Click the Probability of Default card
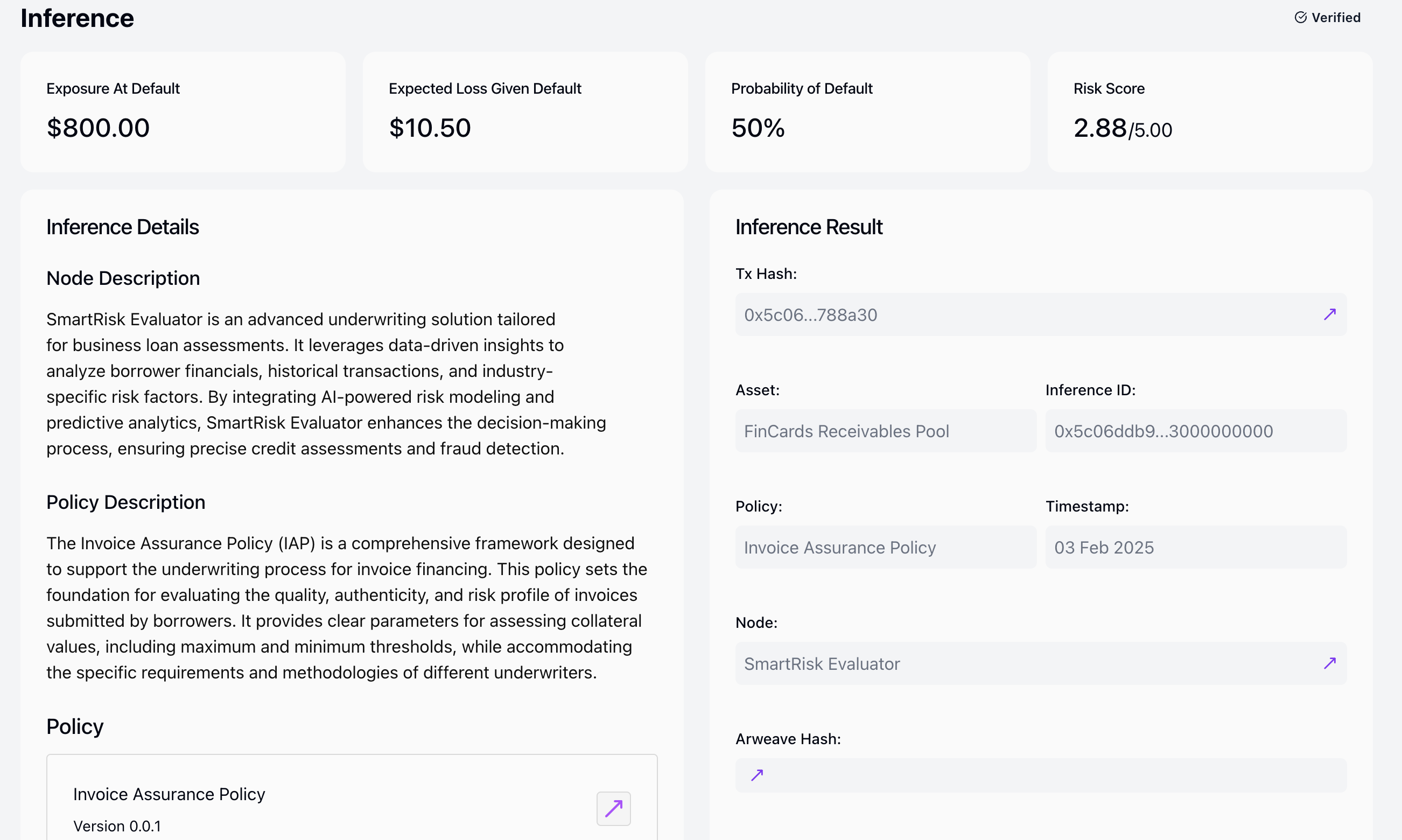The image size is (1402, 840). 867,112
